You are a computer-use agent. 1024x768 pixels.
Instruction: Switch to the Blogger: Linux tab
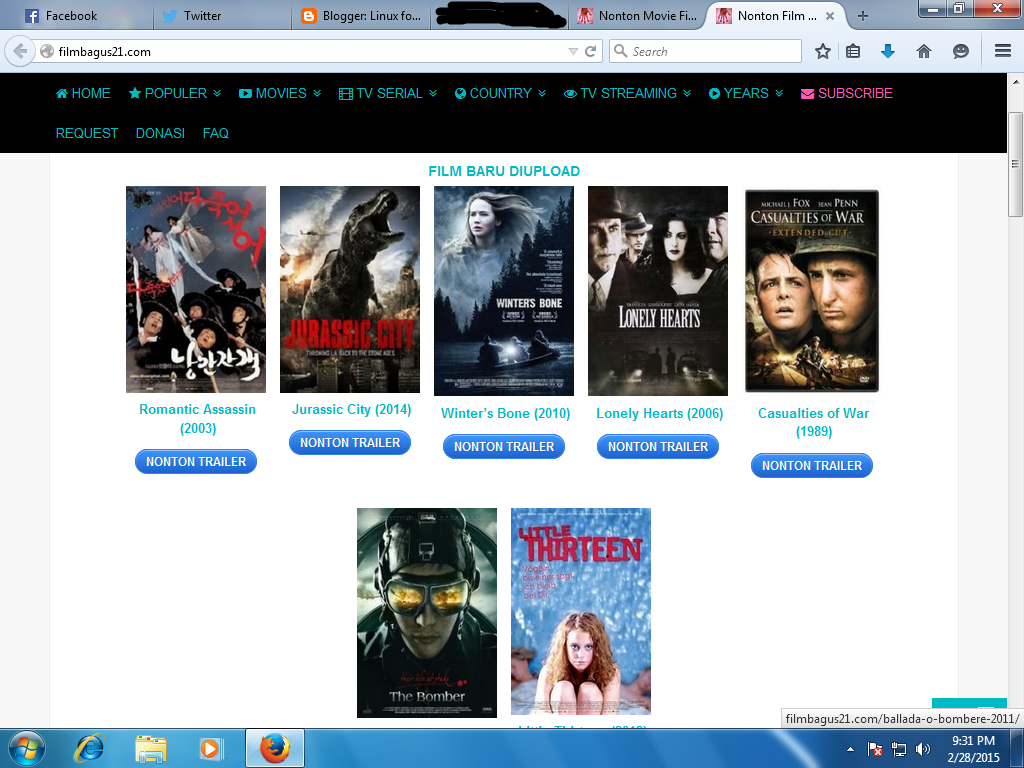(x=361, y=16)
